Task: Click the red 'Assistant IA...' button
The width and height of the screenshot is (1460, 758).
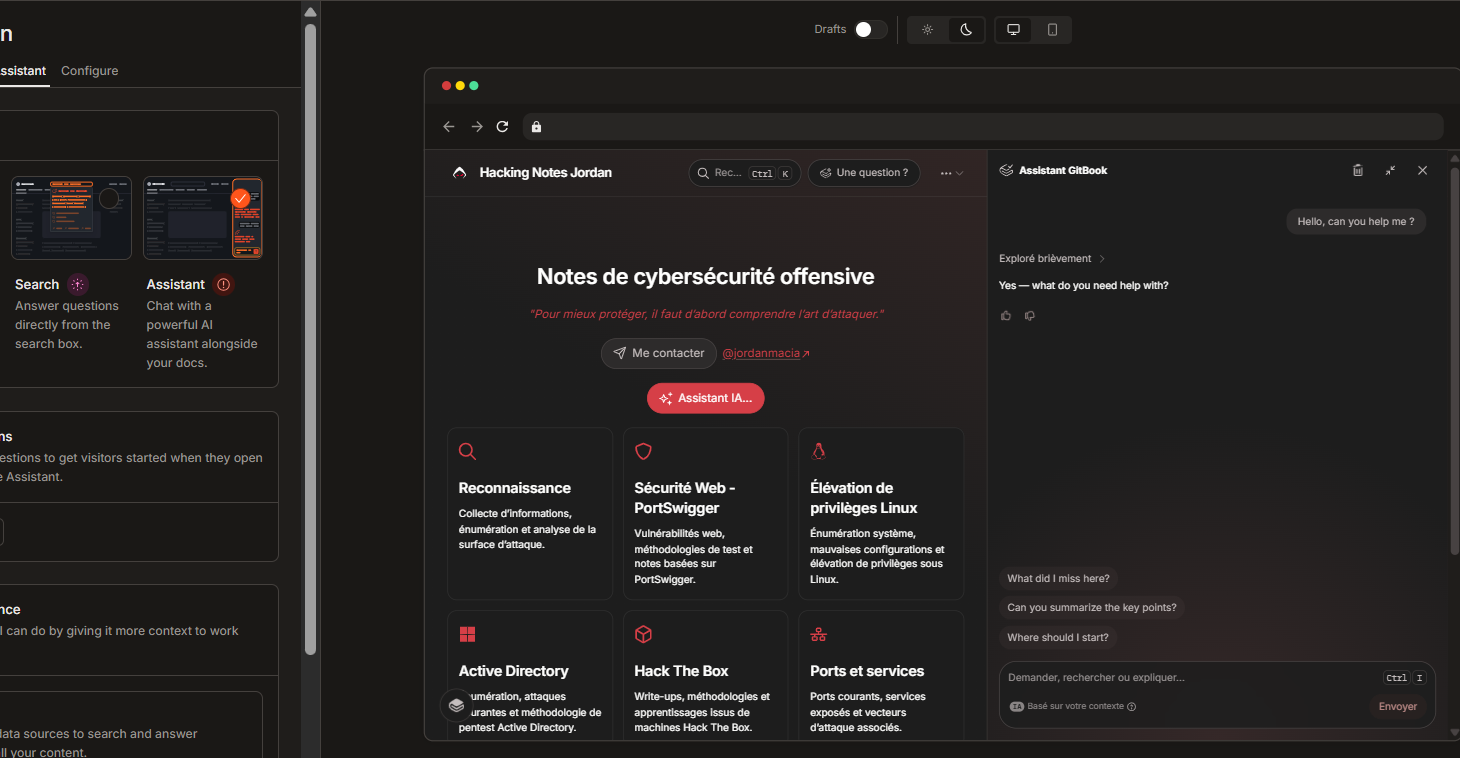Action: coord(706,398)
